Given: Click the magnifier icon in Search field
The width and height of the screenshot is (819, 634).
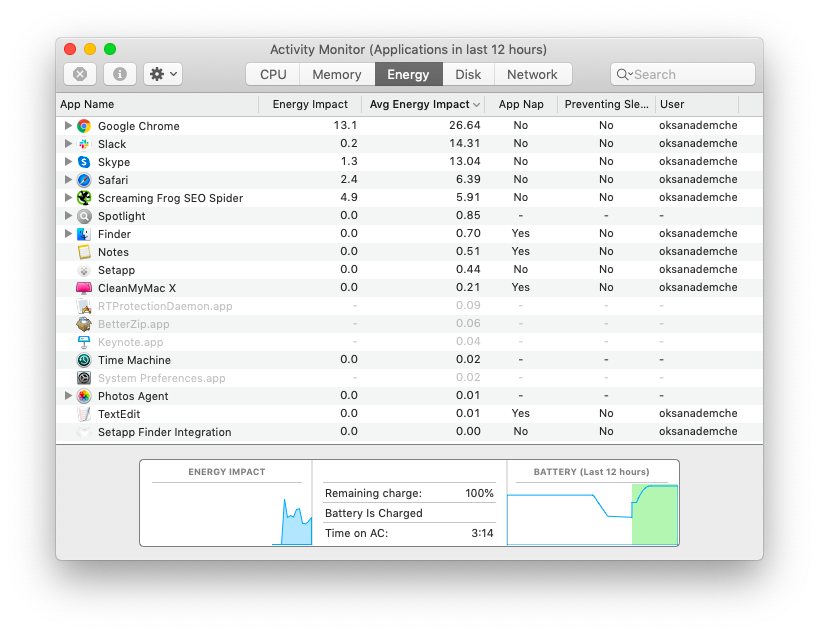Looking at the screenshot, I should [624, 74].
